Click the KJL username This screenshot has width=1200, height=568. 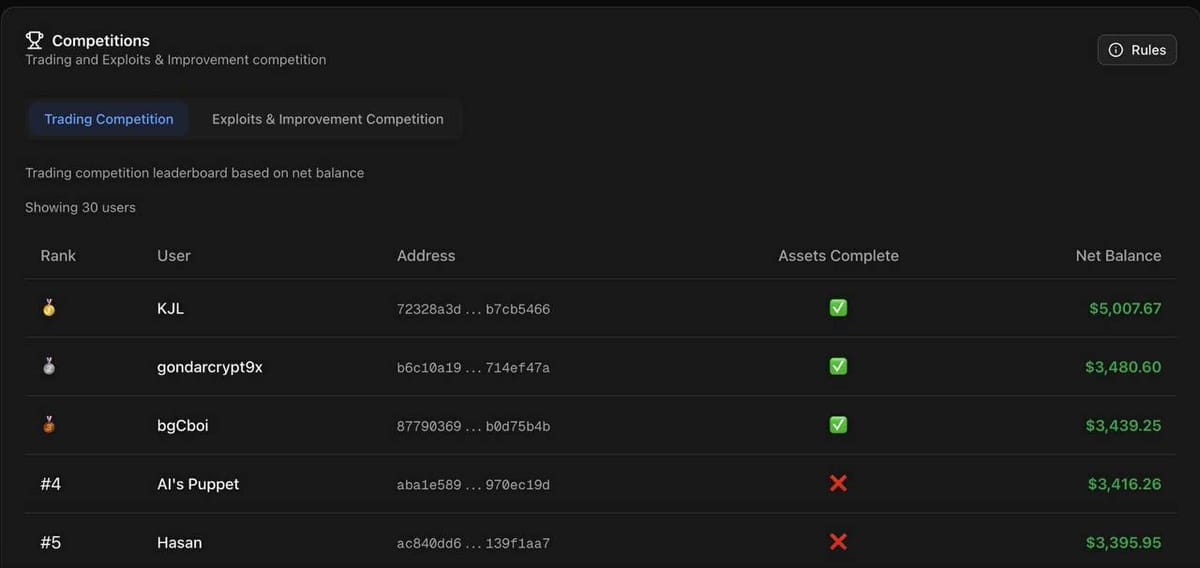pyautogui.click(x=170, y=308)
